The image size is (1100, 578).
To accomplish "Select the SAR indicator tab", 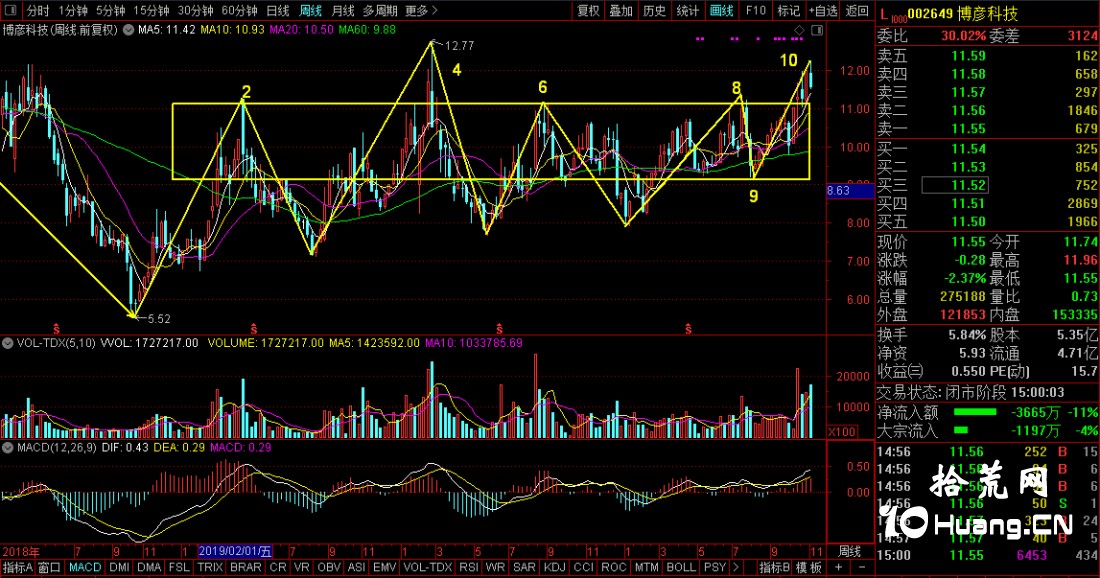I will [x=524, y=567].
